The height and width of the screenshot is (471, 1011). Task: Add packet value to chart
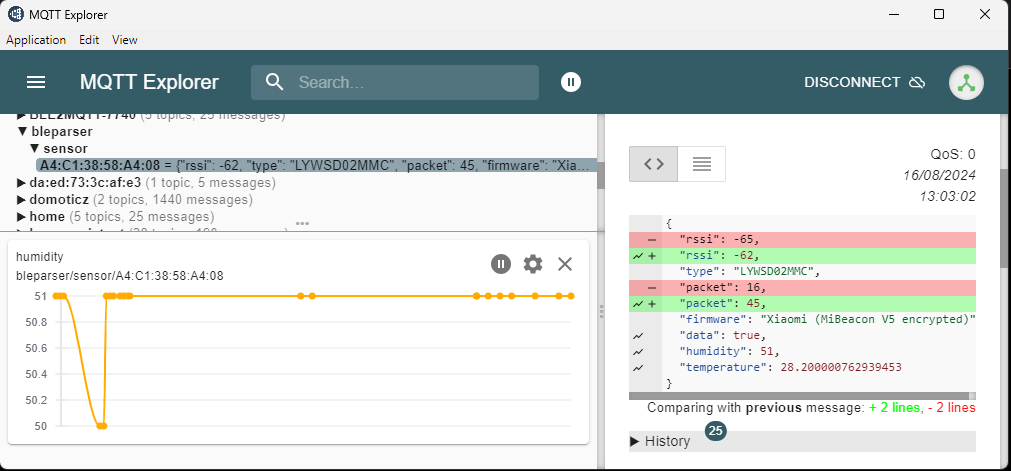(x=638, y=303)
